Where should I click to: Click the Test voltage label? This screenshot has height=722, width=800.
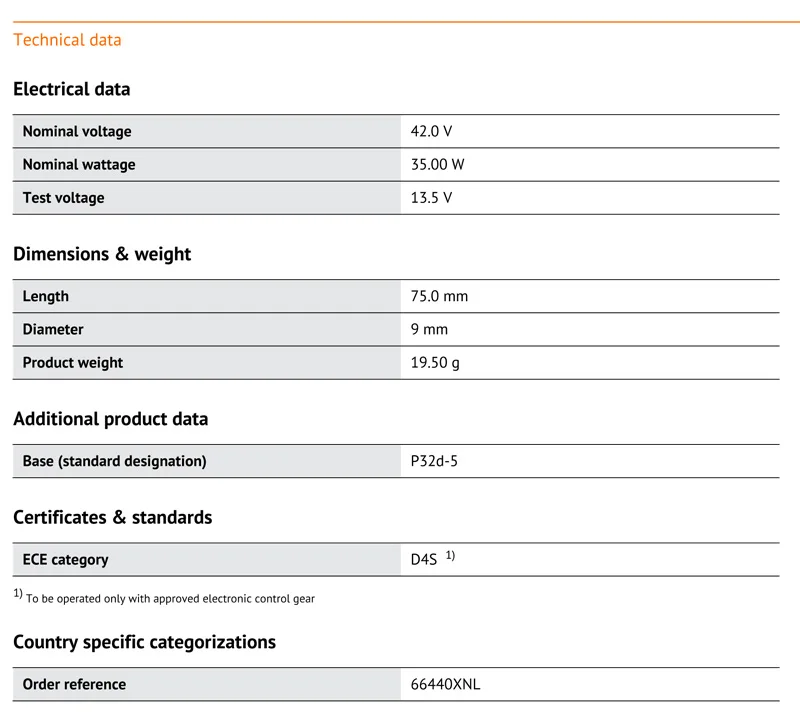click(x=63, y=198)
